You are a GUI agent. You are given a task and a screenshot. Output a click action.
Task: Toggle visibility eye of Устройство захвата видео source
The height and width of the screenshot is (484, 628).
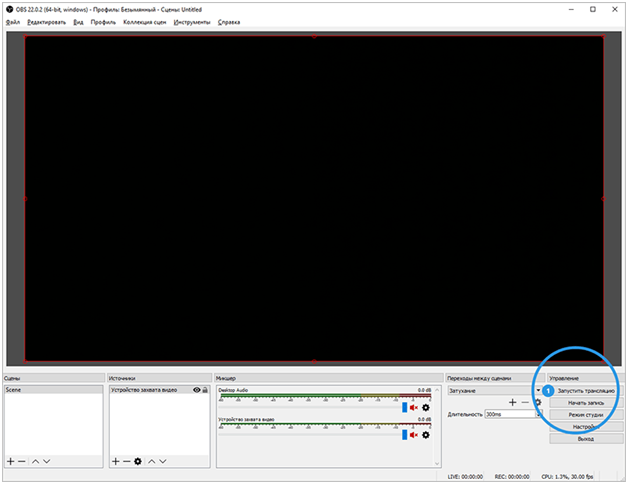(x=197, y=390)
